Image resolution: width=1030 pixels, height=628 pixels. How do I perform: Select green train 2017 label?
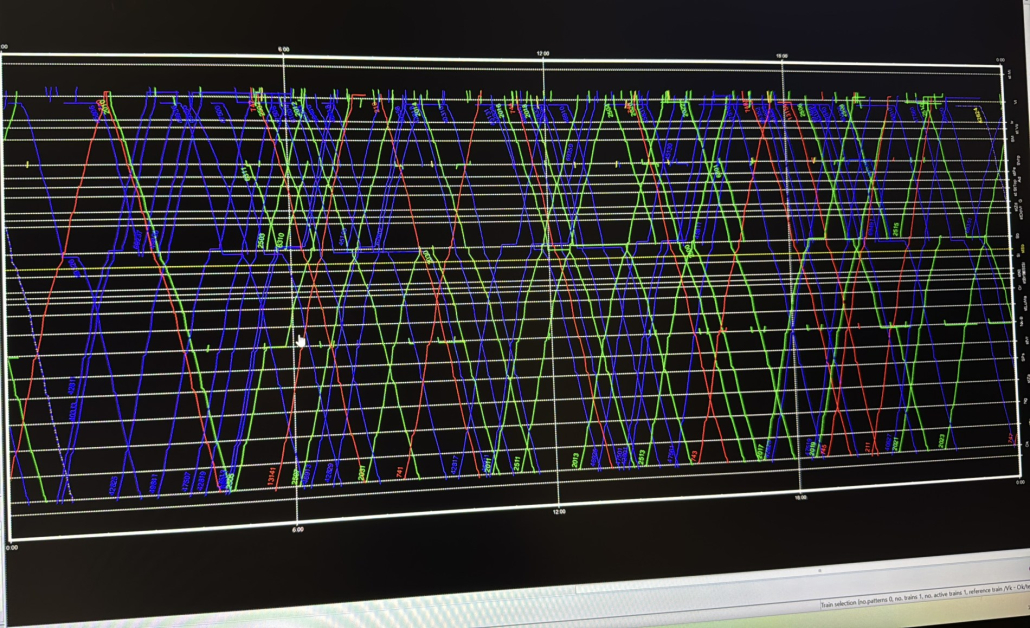point(761,451)
